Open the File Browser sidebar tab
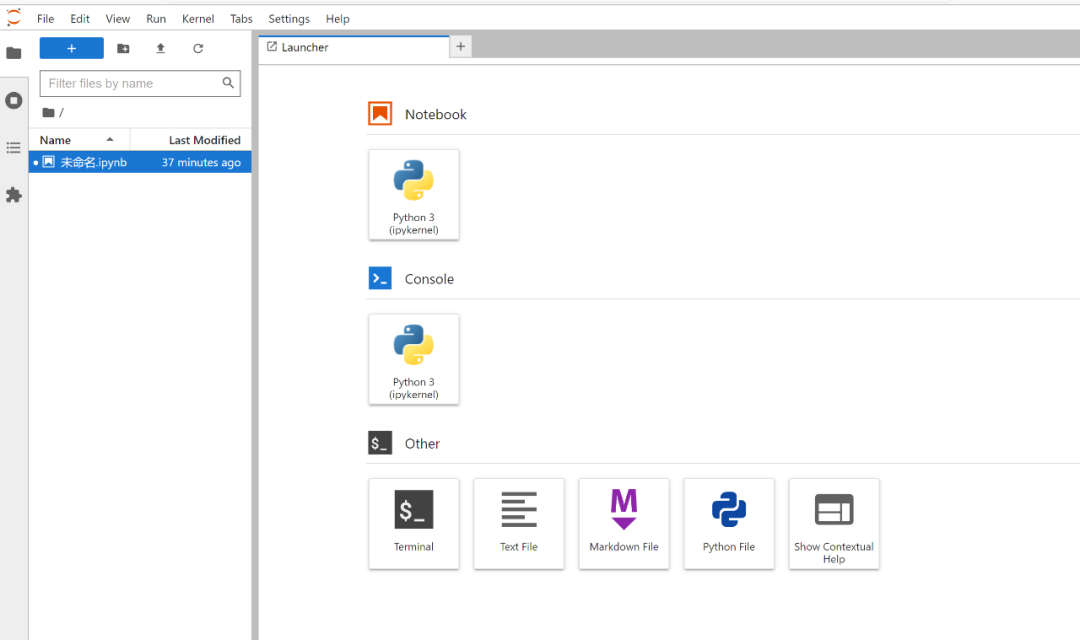 pos(14,53)
